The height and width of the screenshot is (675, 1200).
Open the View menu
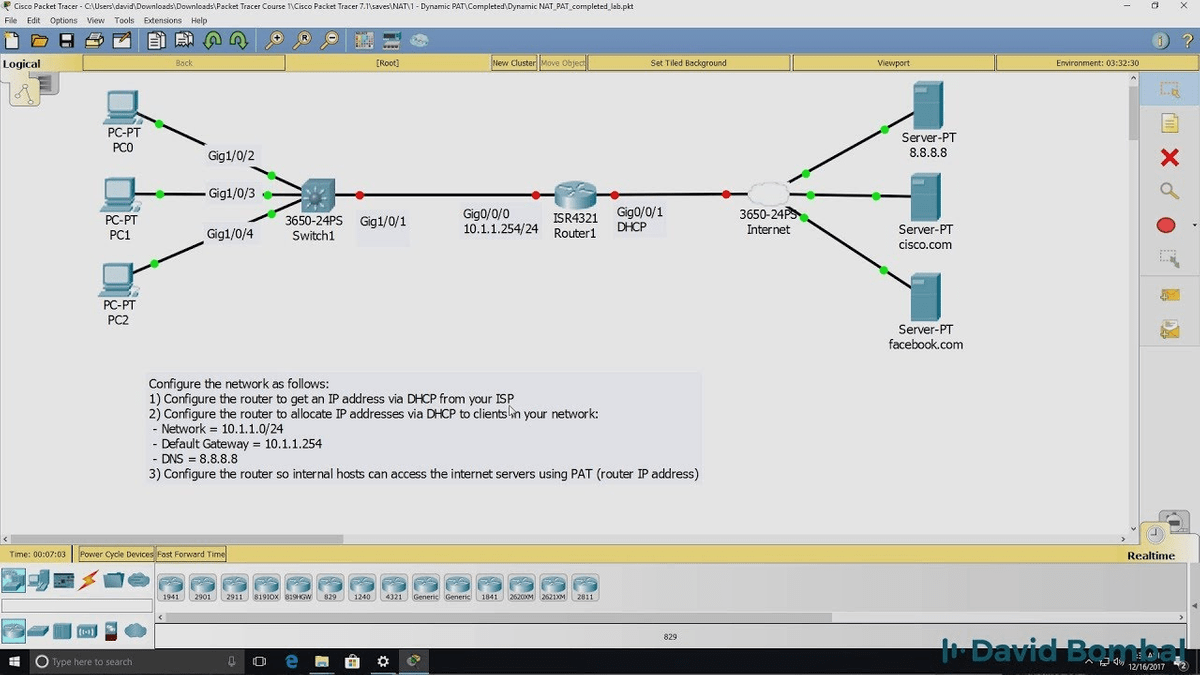tap(96, 20)
